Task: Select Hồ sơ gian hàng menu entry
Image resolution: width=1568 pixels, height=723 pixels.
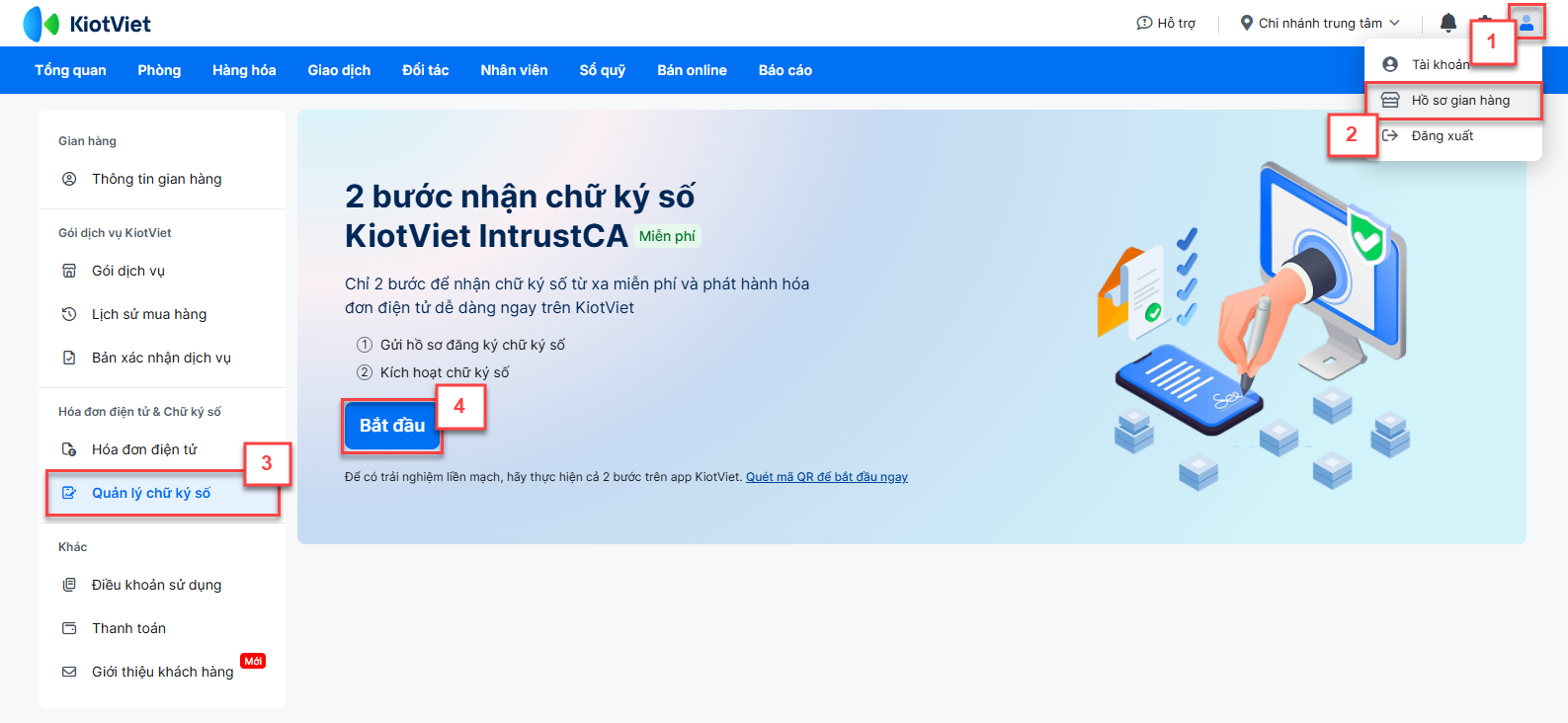Action: coord(1453,100)
